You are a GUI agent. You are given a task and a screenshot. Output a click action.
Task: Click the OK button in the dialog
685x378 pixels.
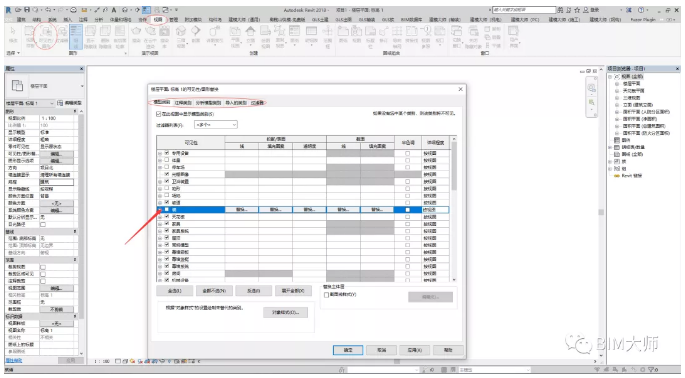tap(348, 350)
